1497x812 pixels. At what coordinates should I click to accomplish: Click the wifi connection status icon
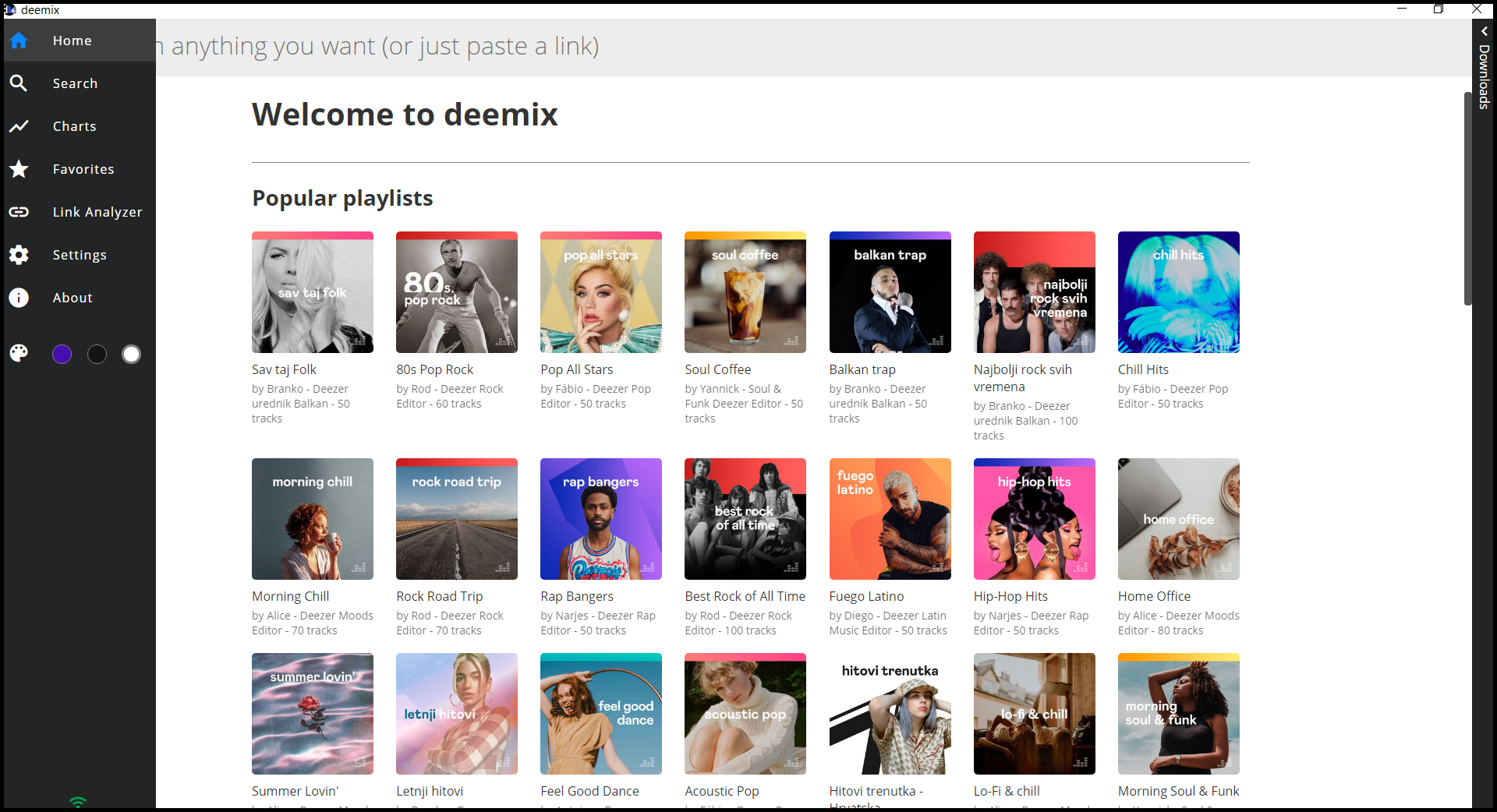click(78, 802)
